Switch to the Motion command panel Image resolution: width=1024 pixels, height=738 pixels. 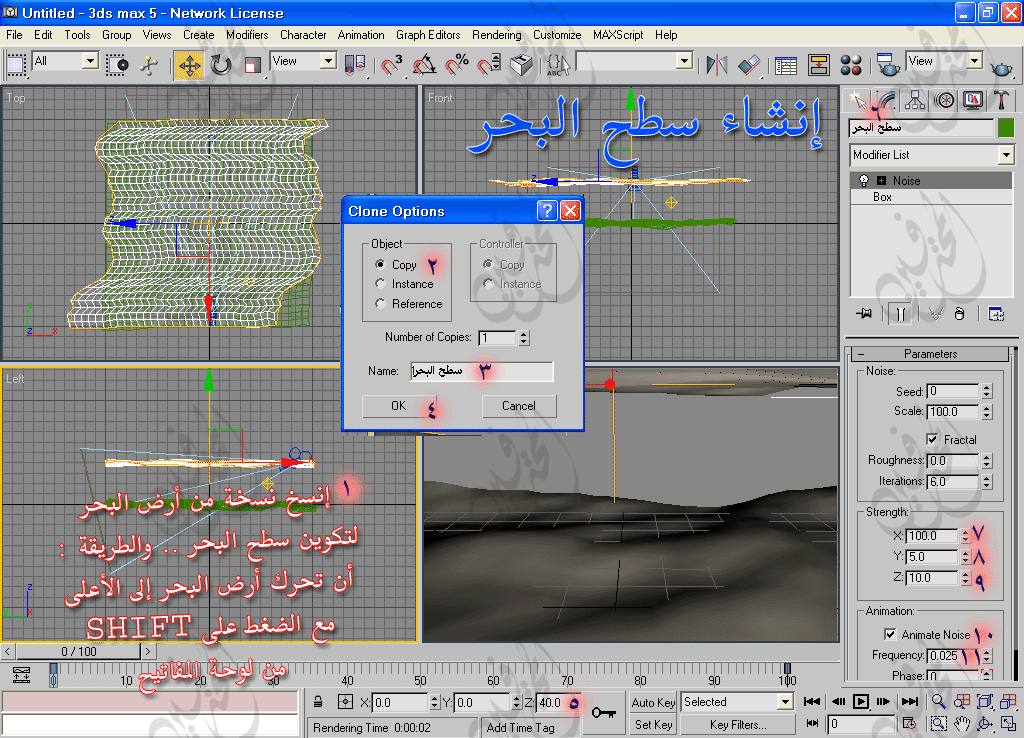(x=944, y=101)
